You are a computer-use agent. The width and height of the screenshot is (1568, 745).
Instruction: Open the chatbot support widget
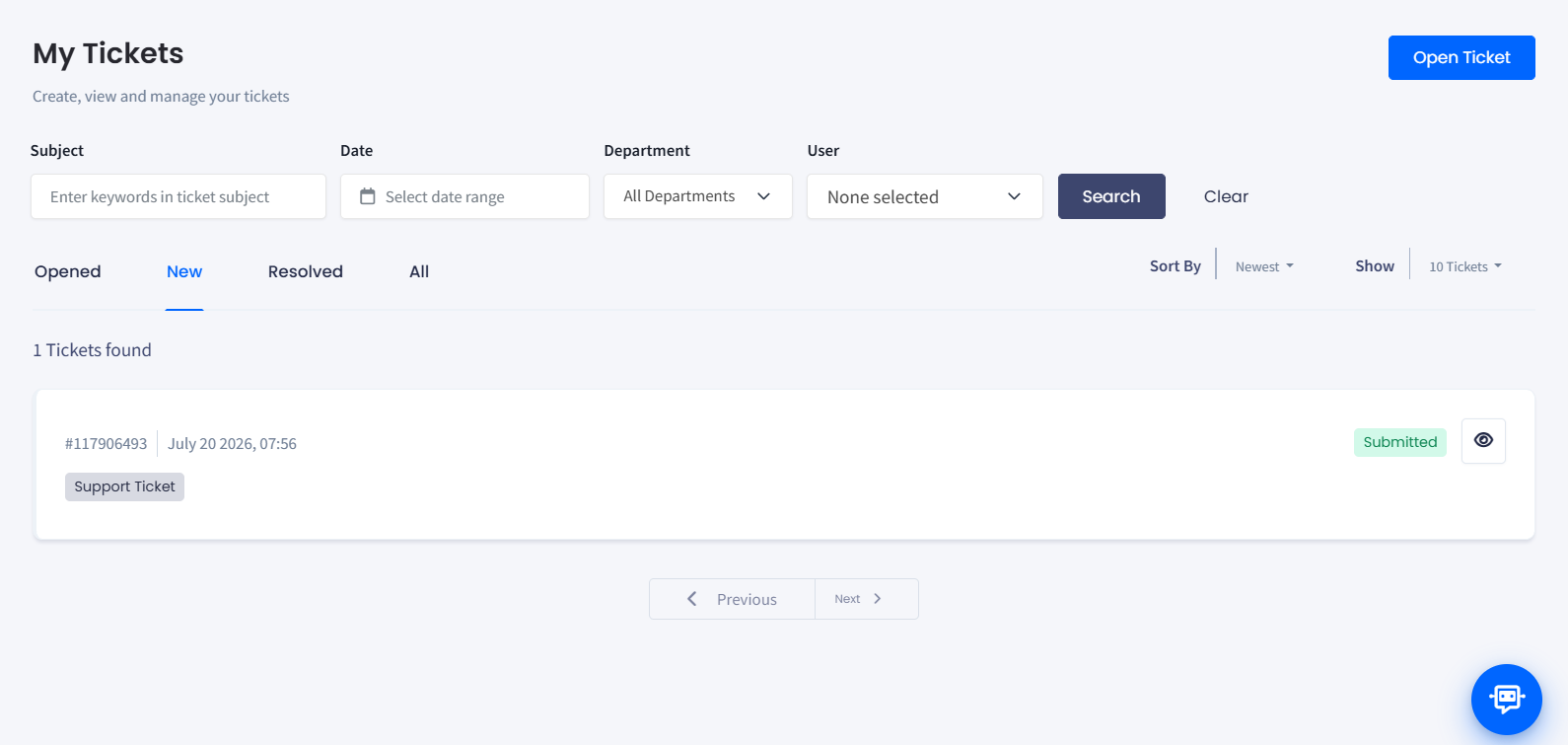1506,700
